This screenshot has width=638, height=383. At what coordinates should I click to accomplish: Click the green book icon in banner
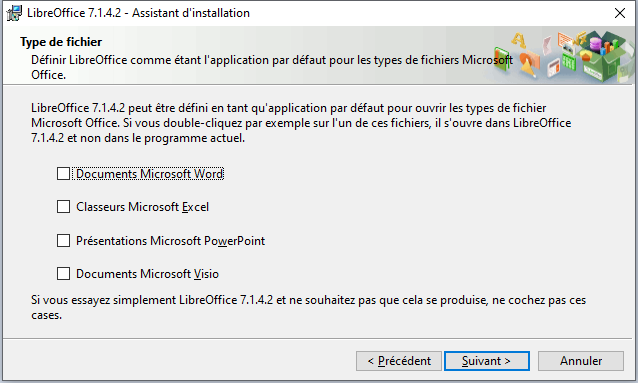coord(502,59)
